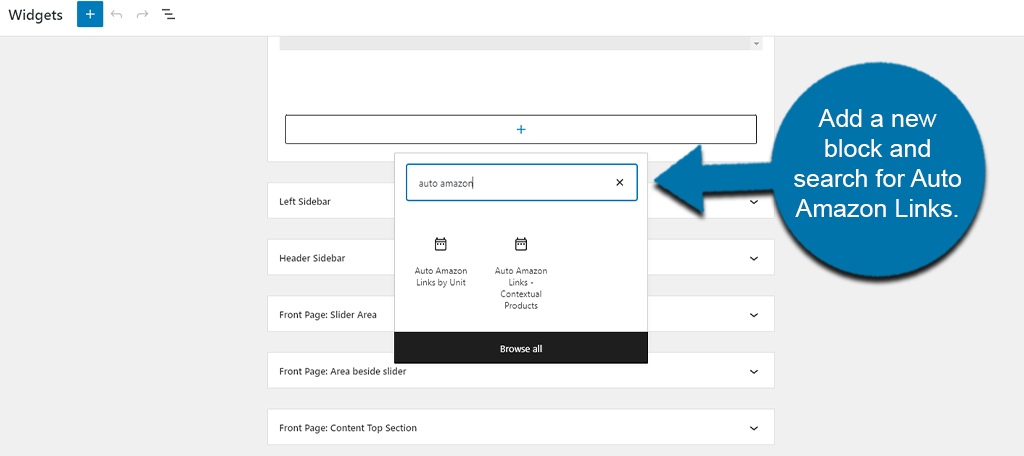1024x456 pixels.
Task: Expand Front Page: Content Top Section
Action: coord(754,428)
